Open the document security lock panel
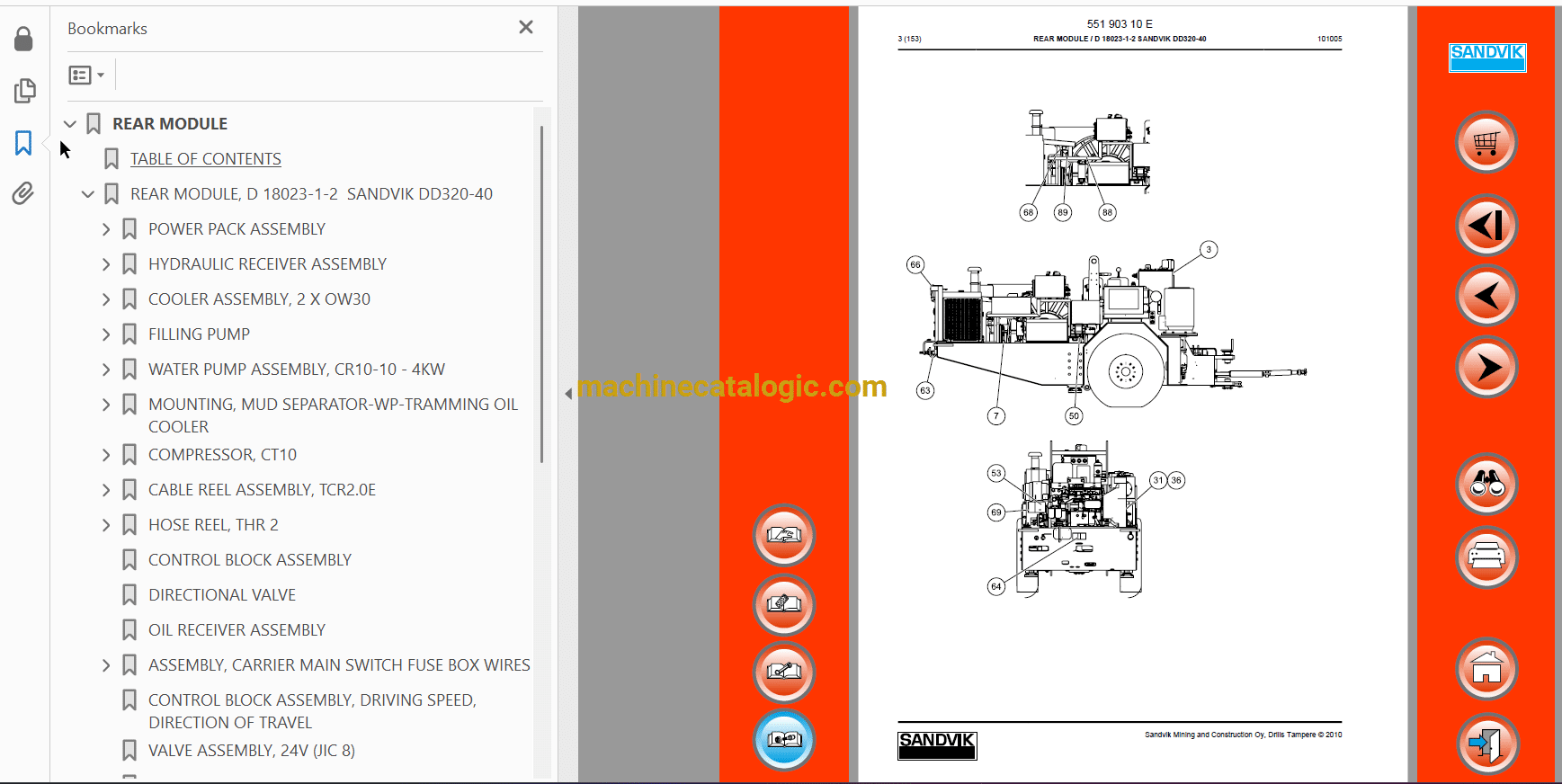Screen dimensions: 1562x784 (23, 39)
